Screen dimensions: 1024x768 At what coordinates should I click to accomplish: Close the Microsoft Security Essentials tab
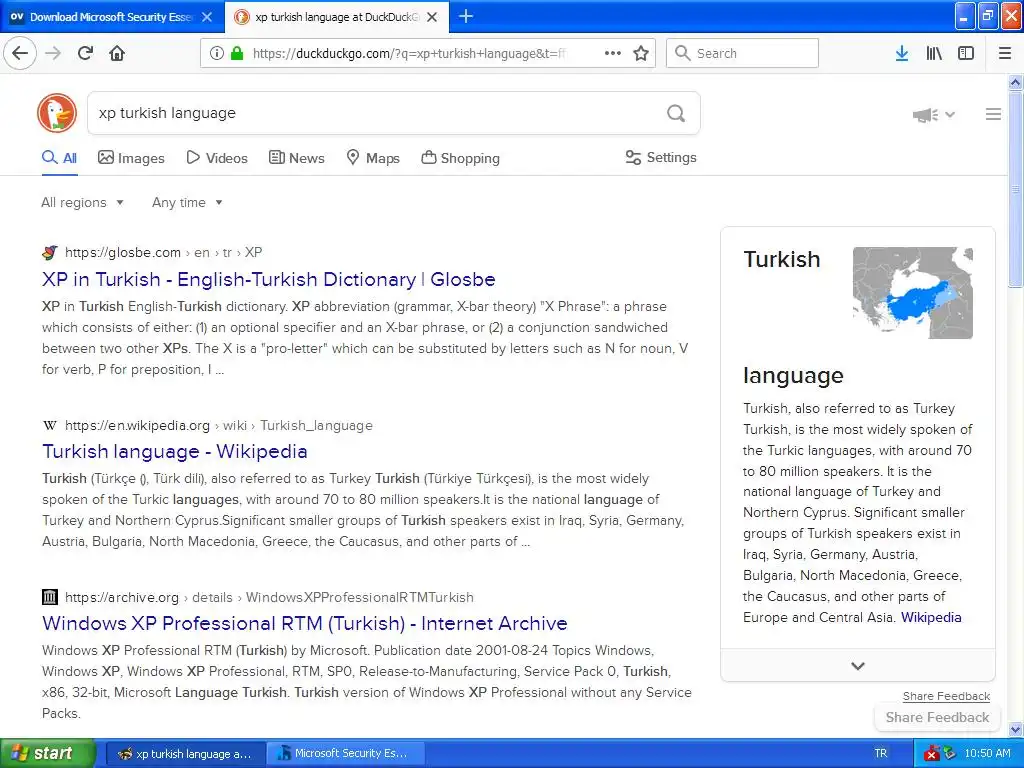coord(207,17)
